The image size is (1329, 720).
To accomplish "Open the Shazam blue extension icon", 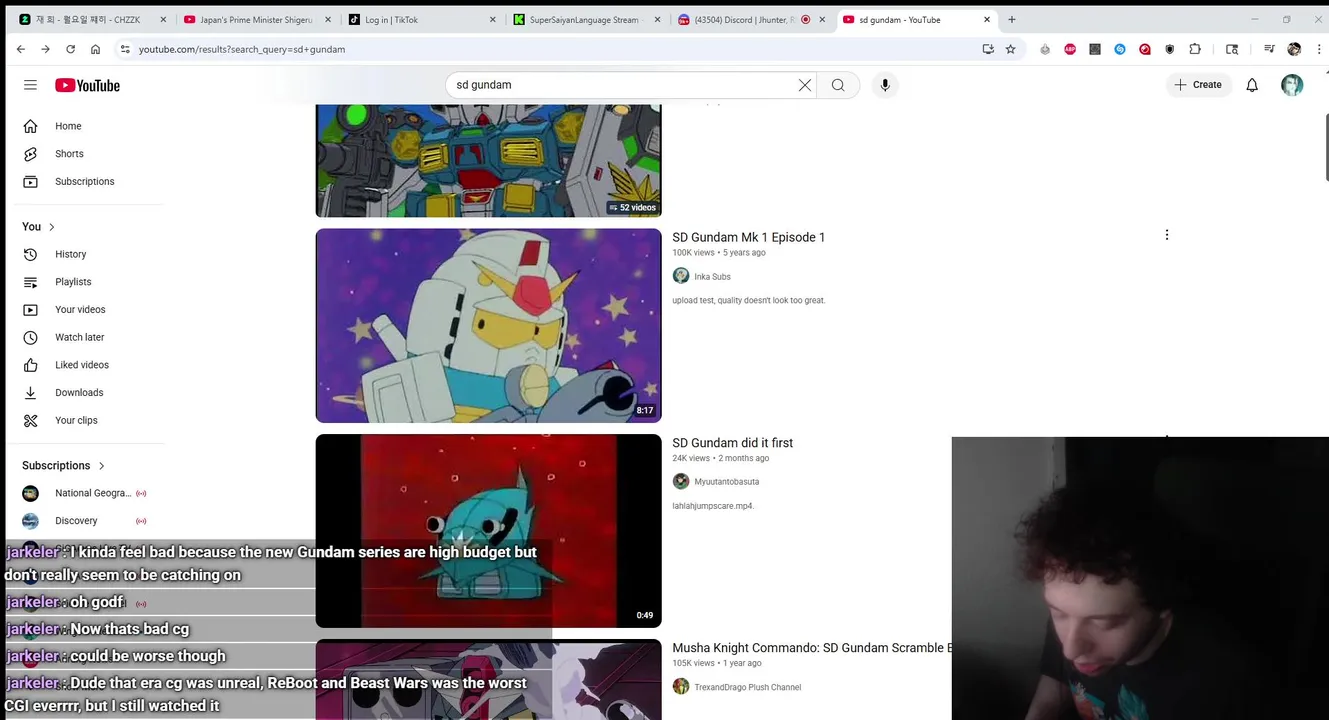I will click(1120, 49).
